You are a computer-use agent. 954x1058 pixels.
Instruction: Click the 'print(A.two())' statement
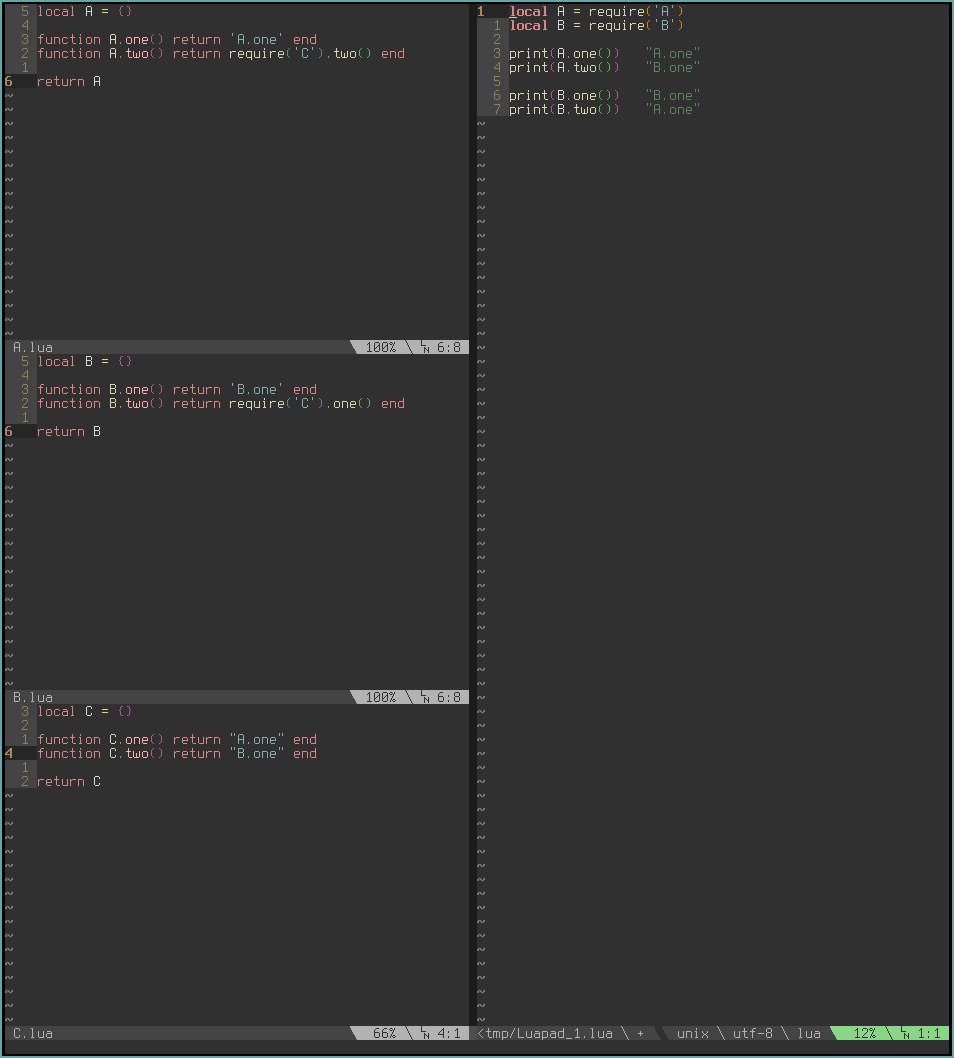click(x=564, y=67)
